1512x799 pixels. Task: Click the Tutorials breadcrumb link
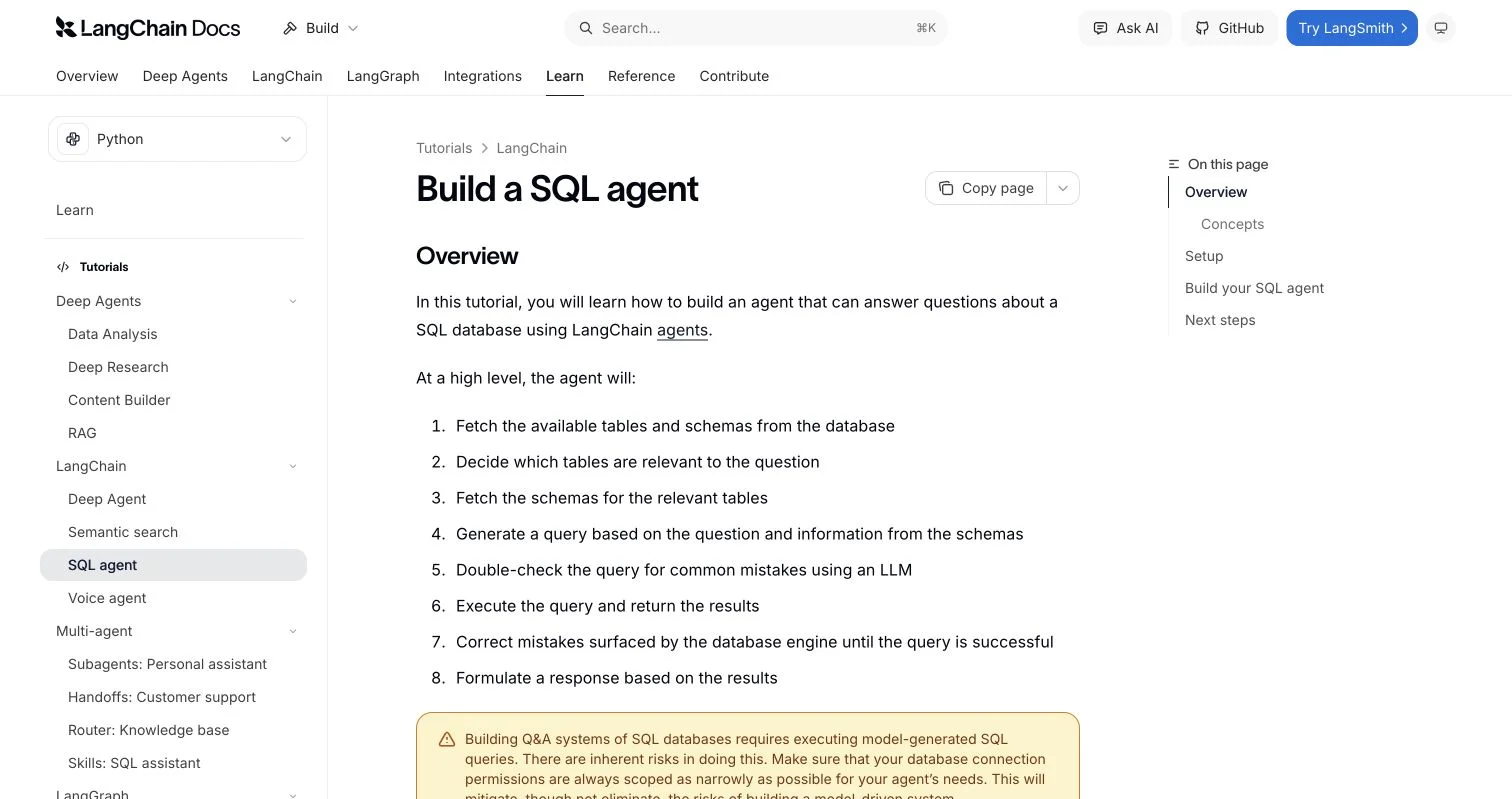coord(444,148)
